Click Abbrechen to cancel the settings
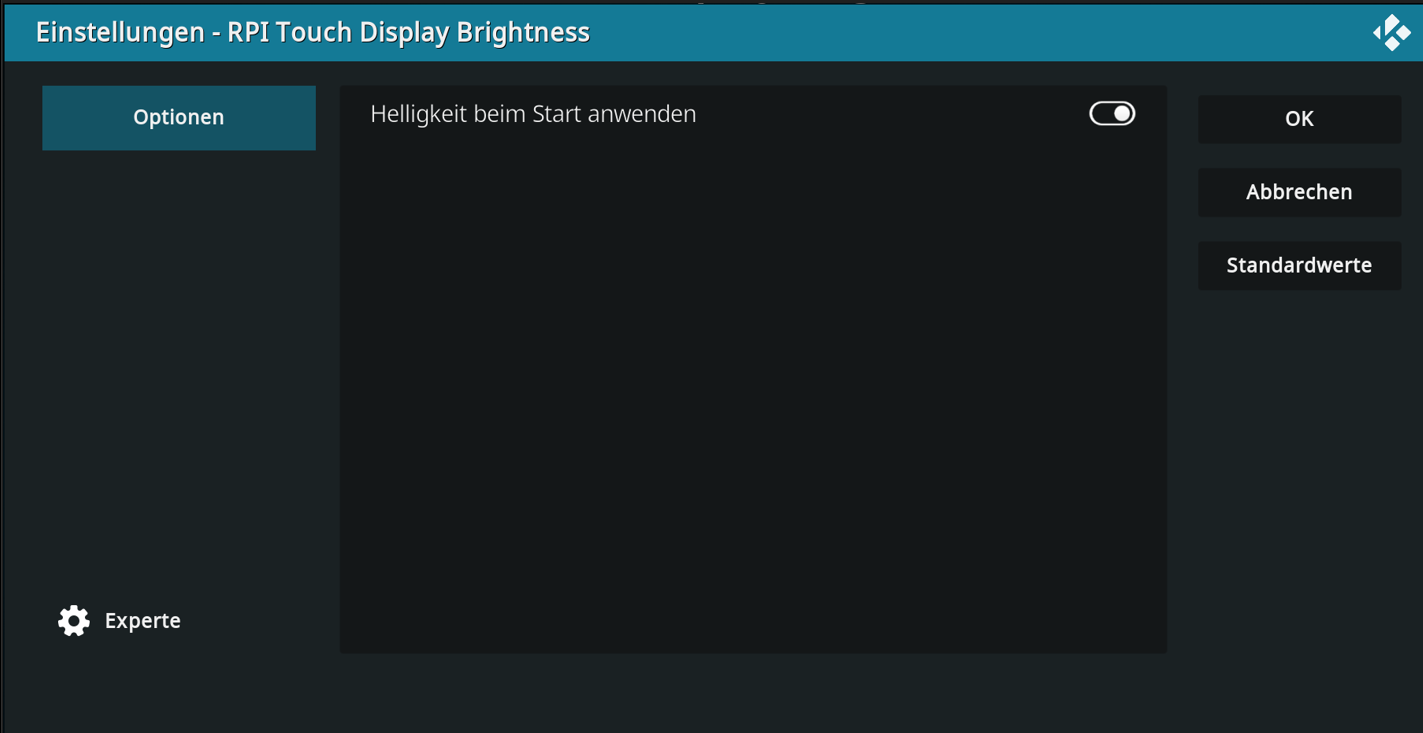The image size is (1423, 733). click(1298, 192)
